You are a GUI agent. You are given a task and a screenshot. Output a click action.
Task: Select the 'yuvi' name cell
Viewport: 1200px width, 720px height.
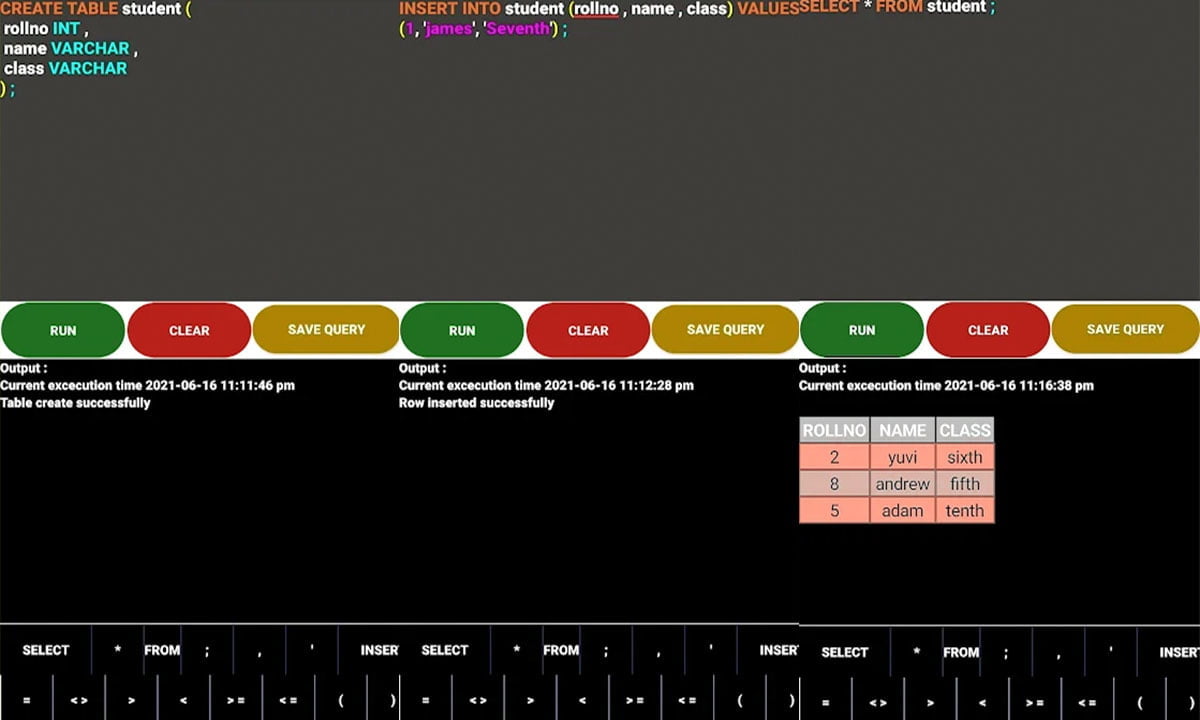[x=903, y=457]
